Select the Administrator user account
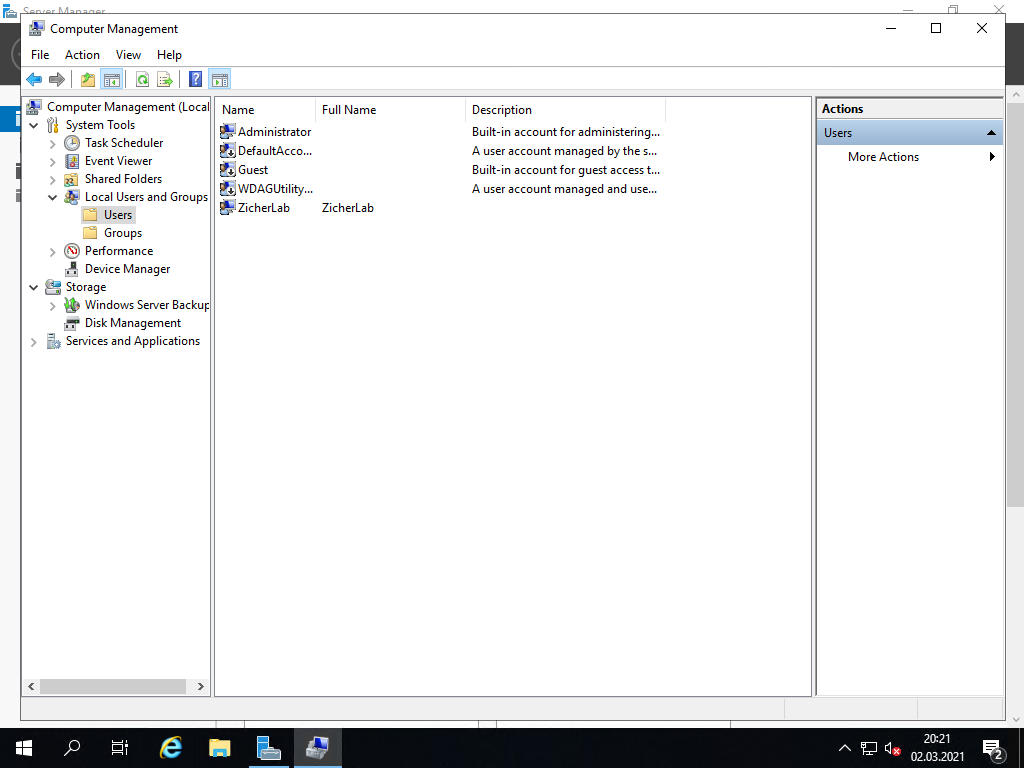 click(273, 132)
